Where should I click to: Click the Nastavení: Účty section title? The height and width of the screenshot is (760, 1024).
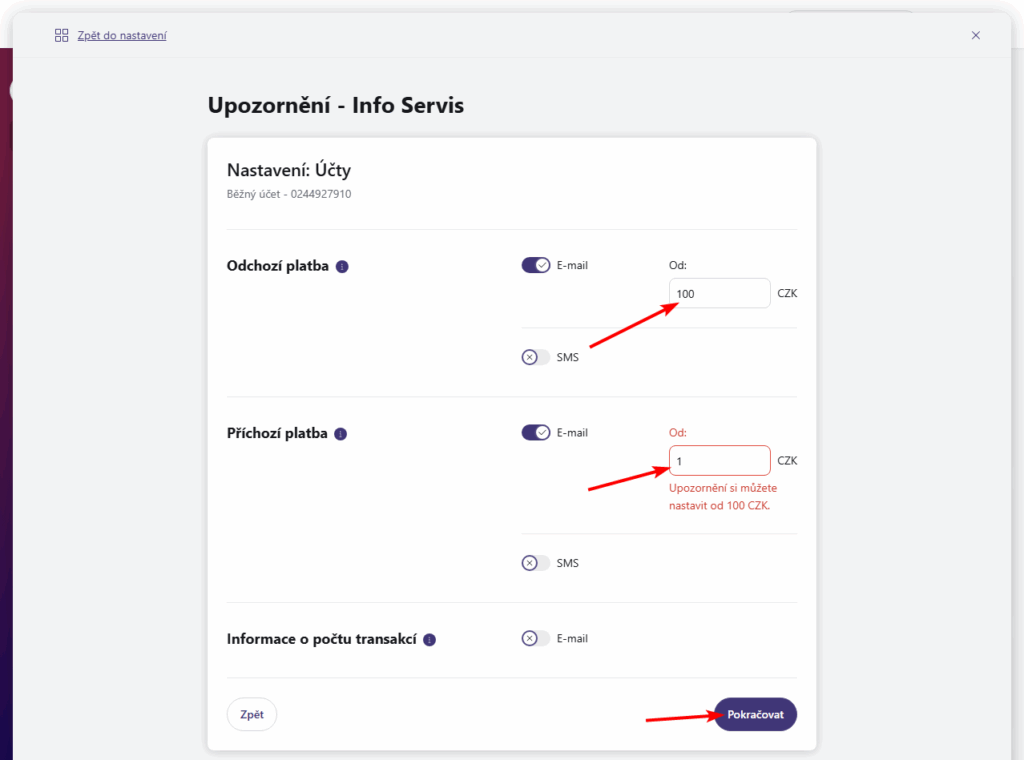tap(289, 171)
